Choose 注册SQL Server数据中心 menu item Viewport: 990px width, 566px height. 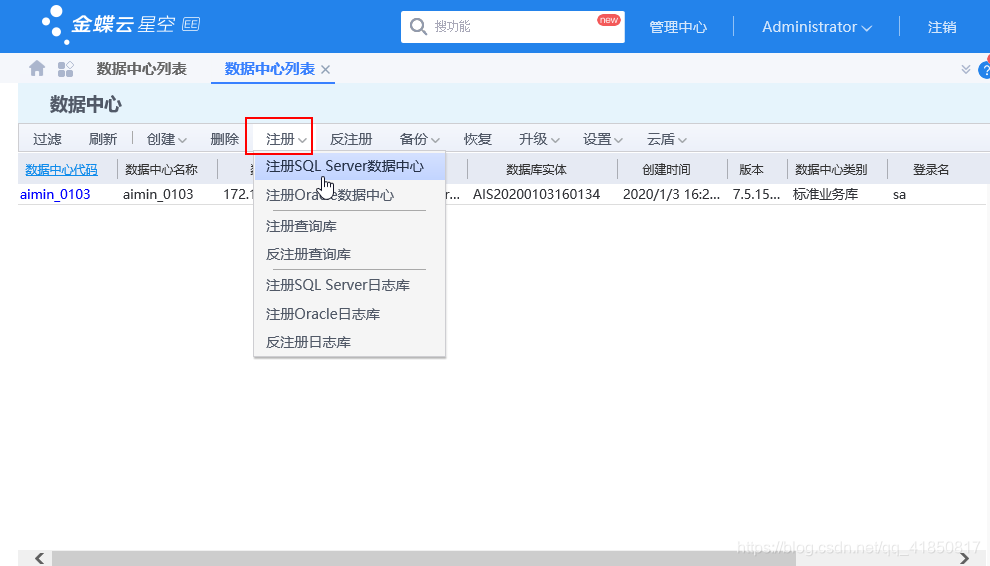click(350, 166)
